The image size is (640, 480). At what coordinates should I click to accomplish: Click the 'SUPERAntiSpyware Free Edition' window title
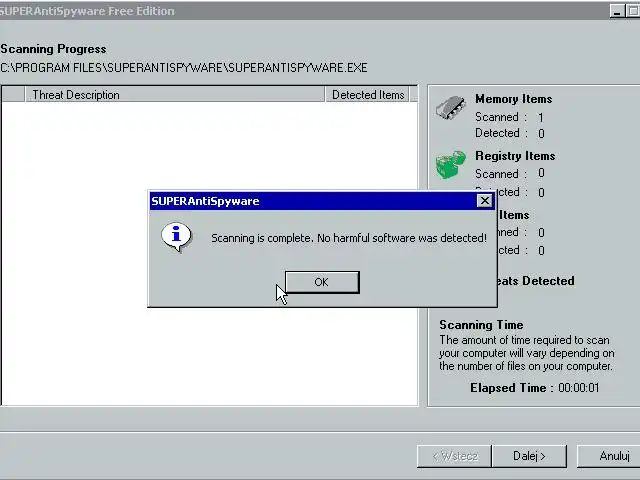[x=87, y=11]
